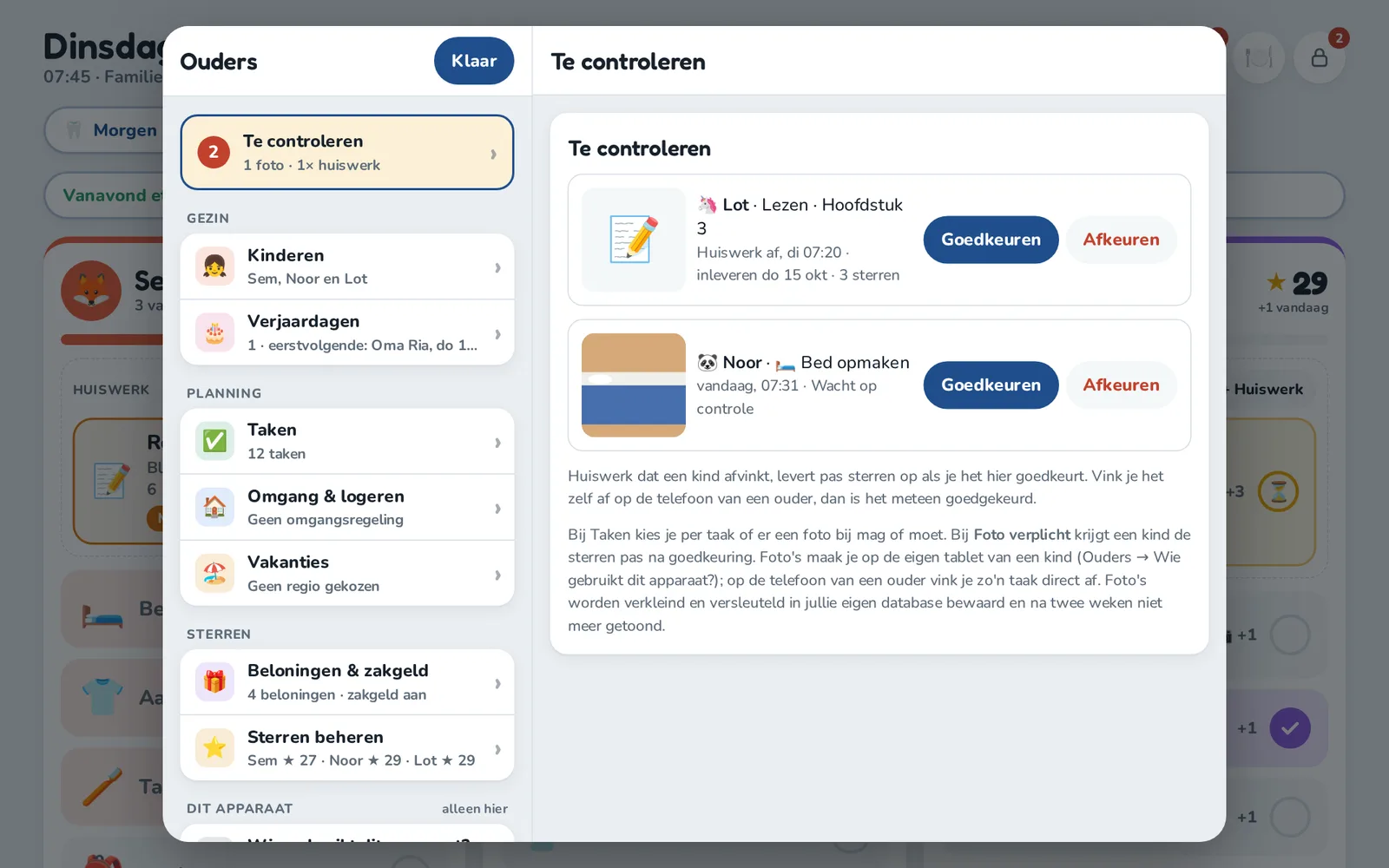
Task: Approve Noor's Bed opmaken with Goedkeuren
Action: (991, 385)
